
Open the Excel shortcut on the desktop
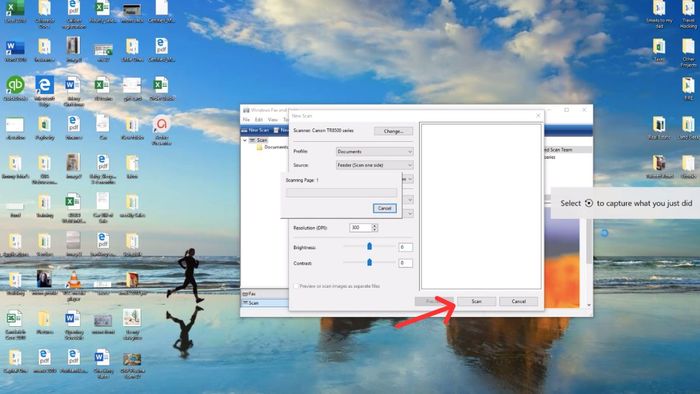(15, 10)
